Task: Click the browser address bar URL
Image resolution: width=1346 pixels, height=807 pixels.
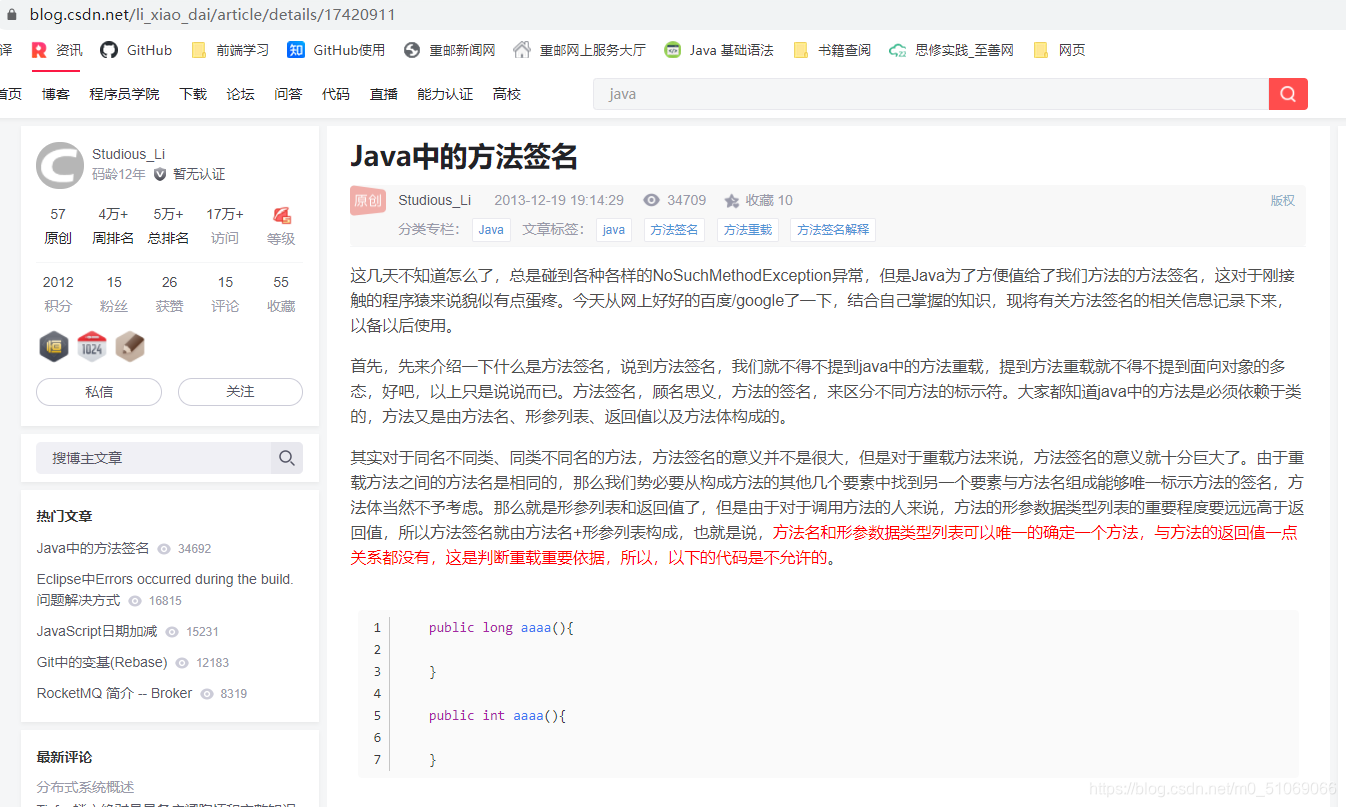Action: coord(213,14)
